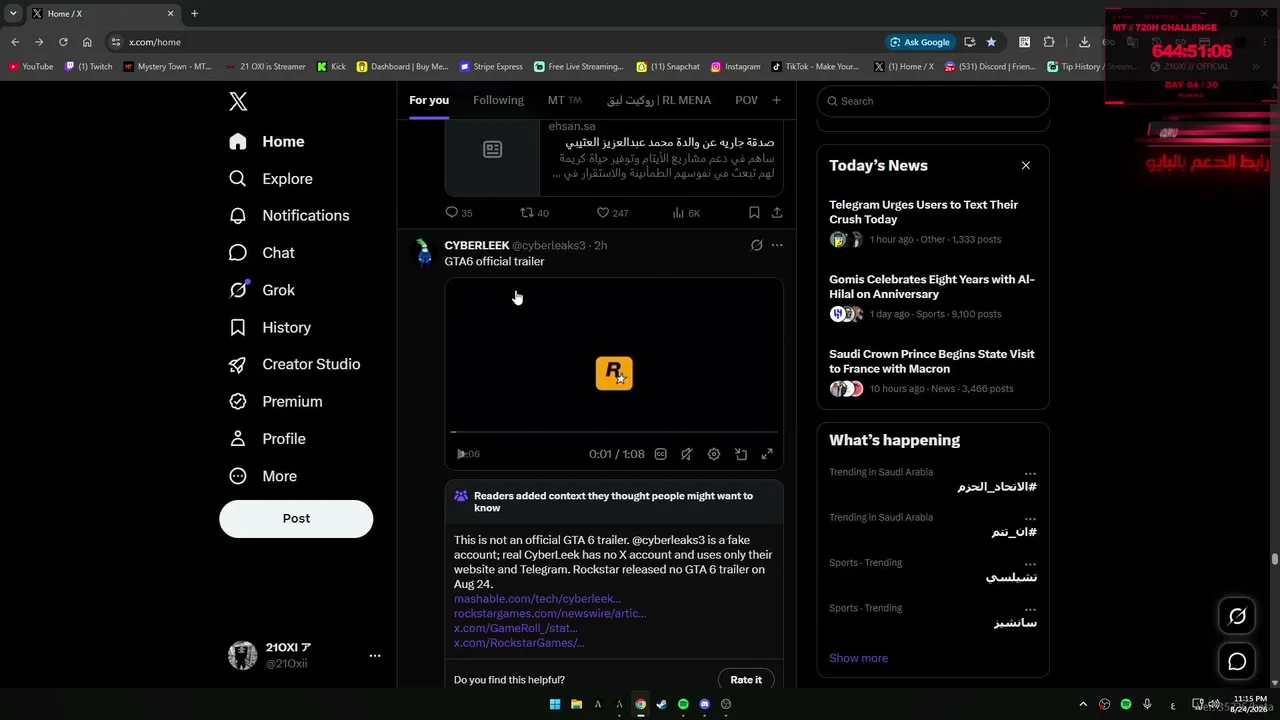The image size is (1280, 720).
Task: Click the Post button
Action: pos(296,519)
